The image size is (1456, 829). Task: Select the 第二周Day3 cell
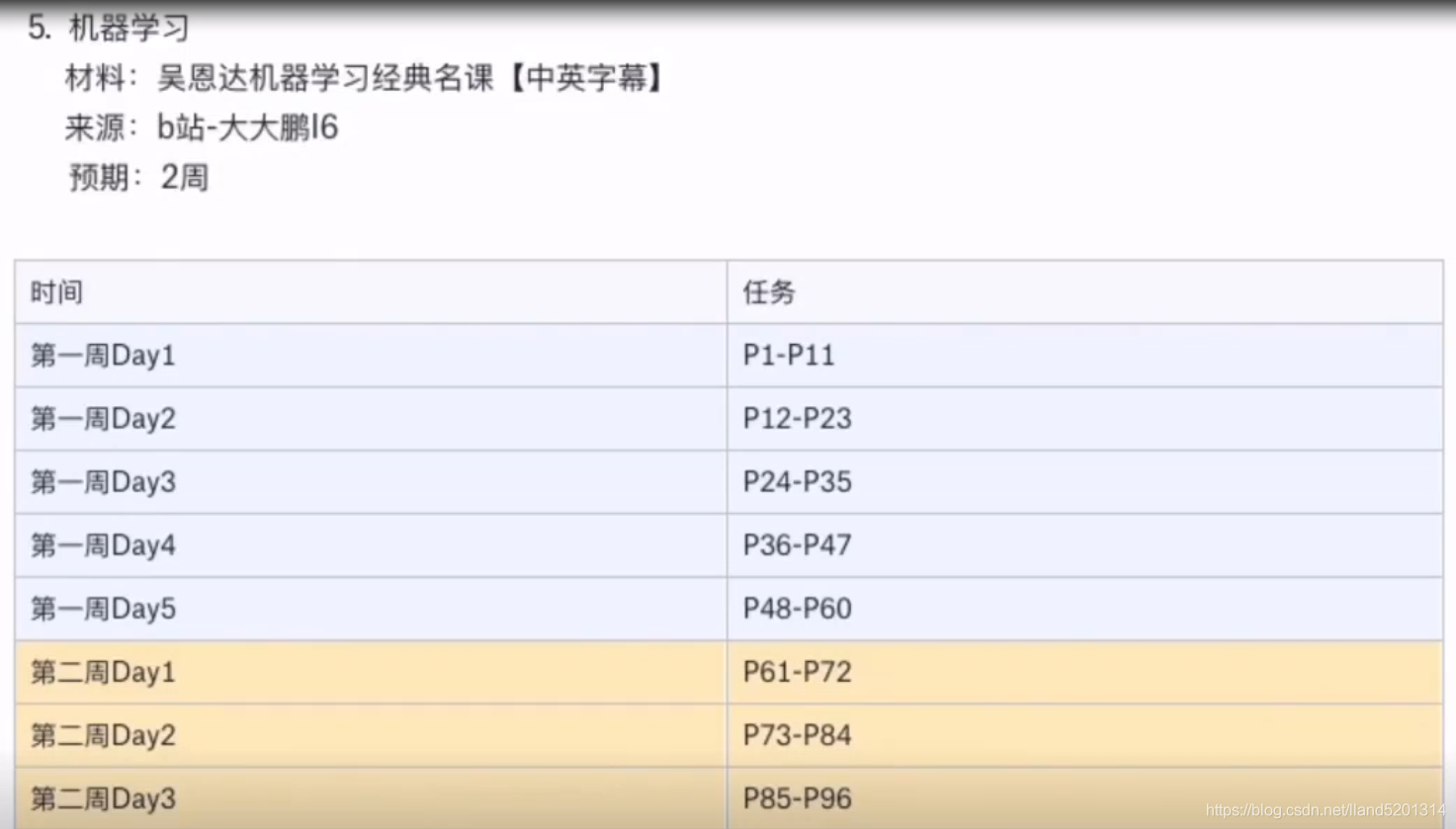point(371,798)
